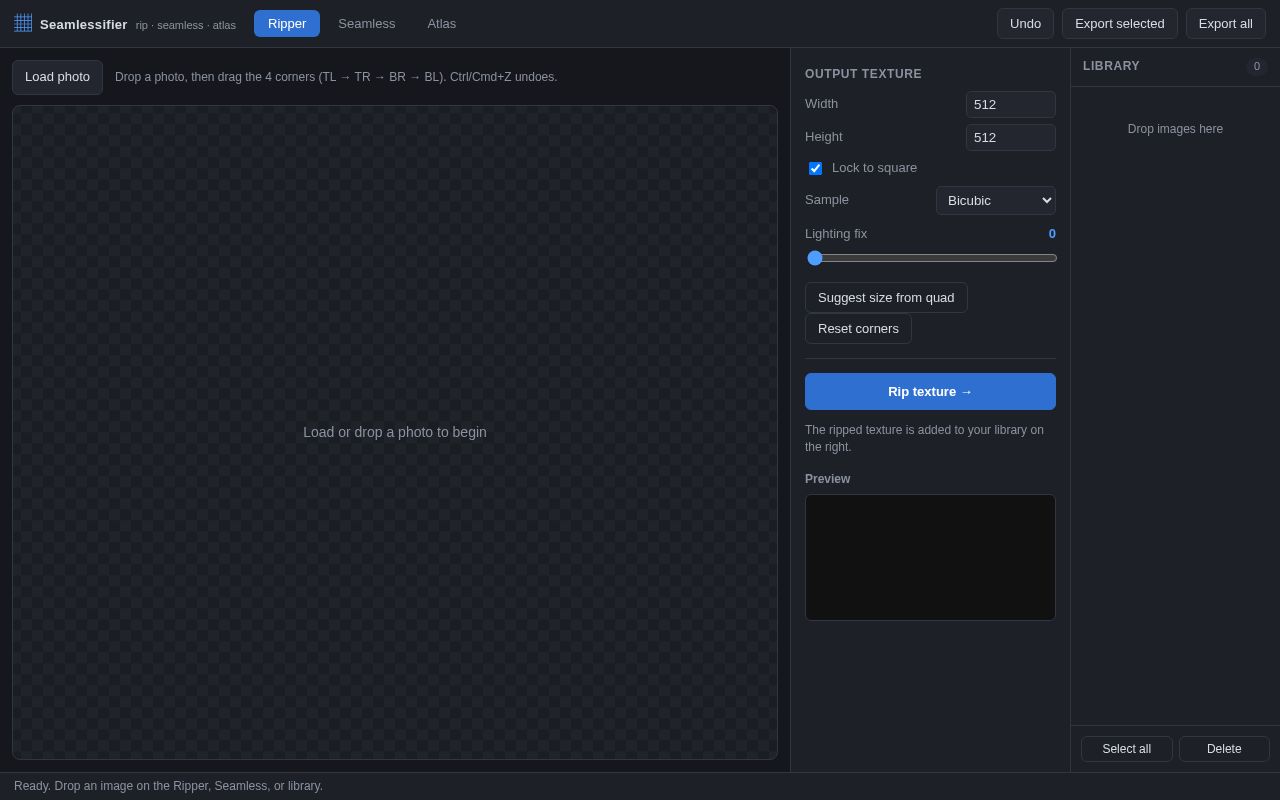Screen dimensions: 1280x800
Task: Click the Undo button
Action: [x=1025, y=24]
